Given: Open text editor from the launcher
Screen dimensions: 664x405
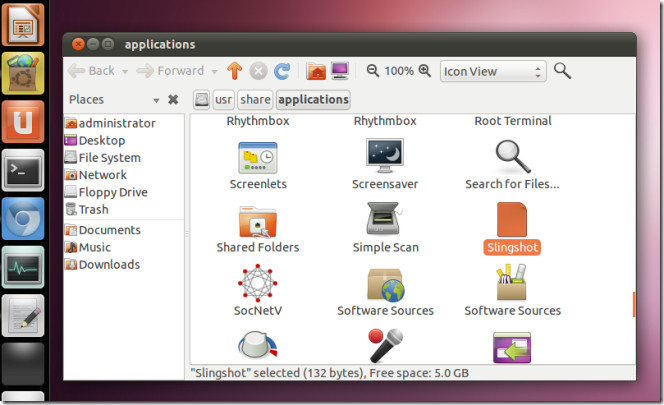Looking at the screenshot, I should (23, 316).
